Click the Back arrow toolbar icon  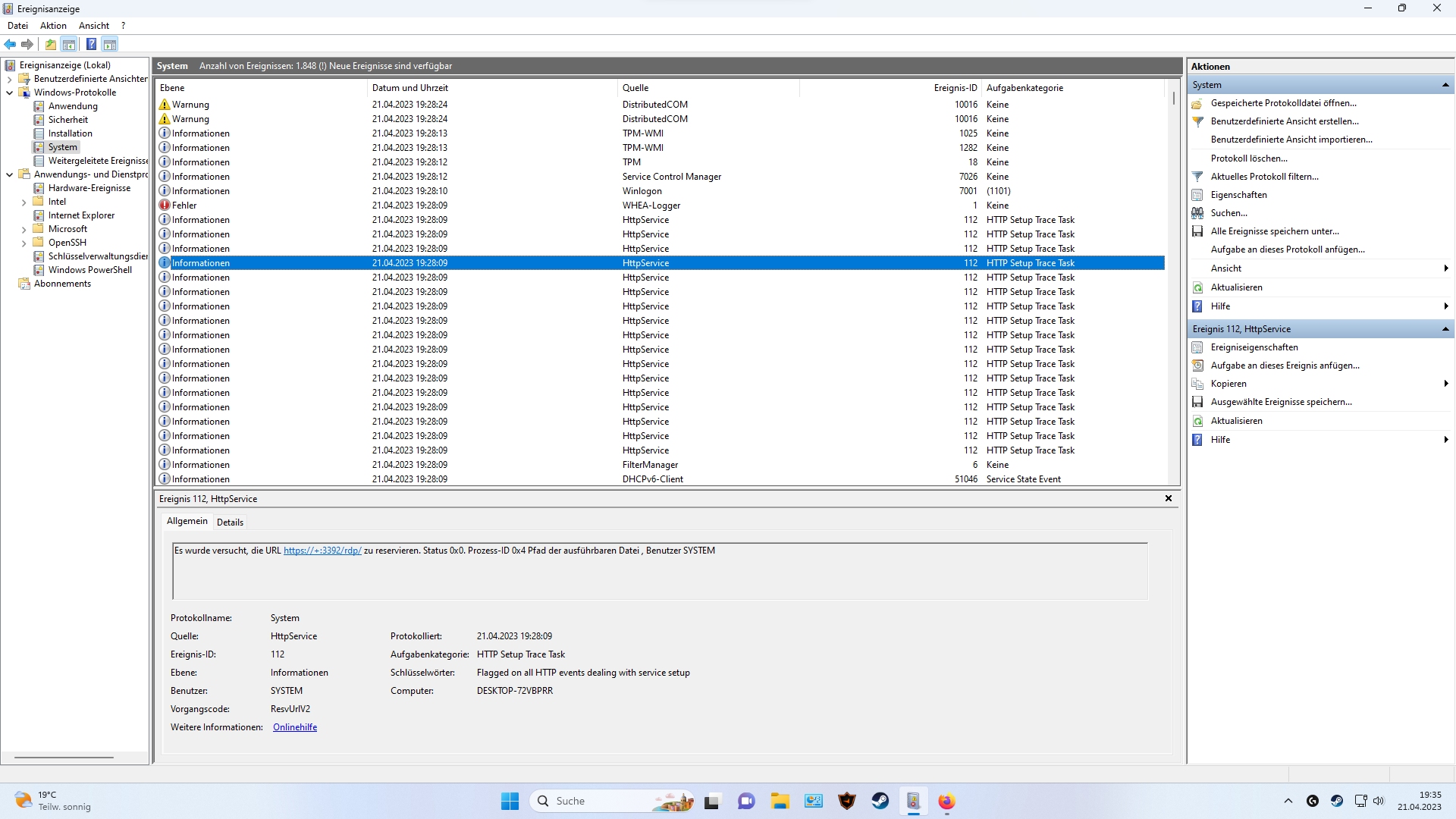pyautogui.click(x=10, y=45)
